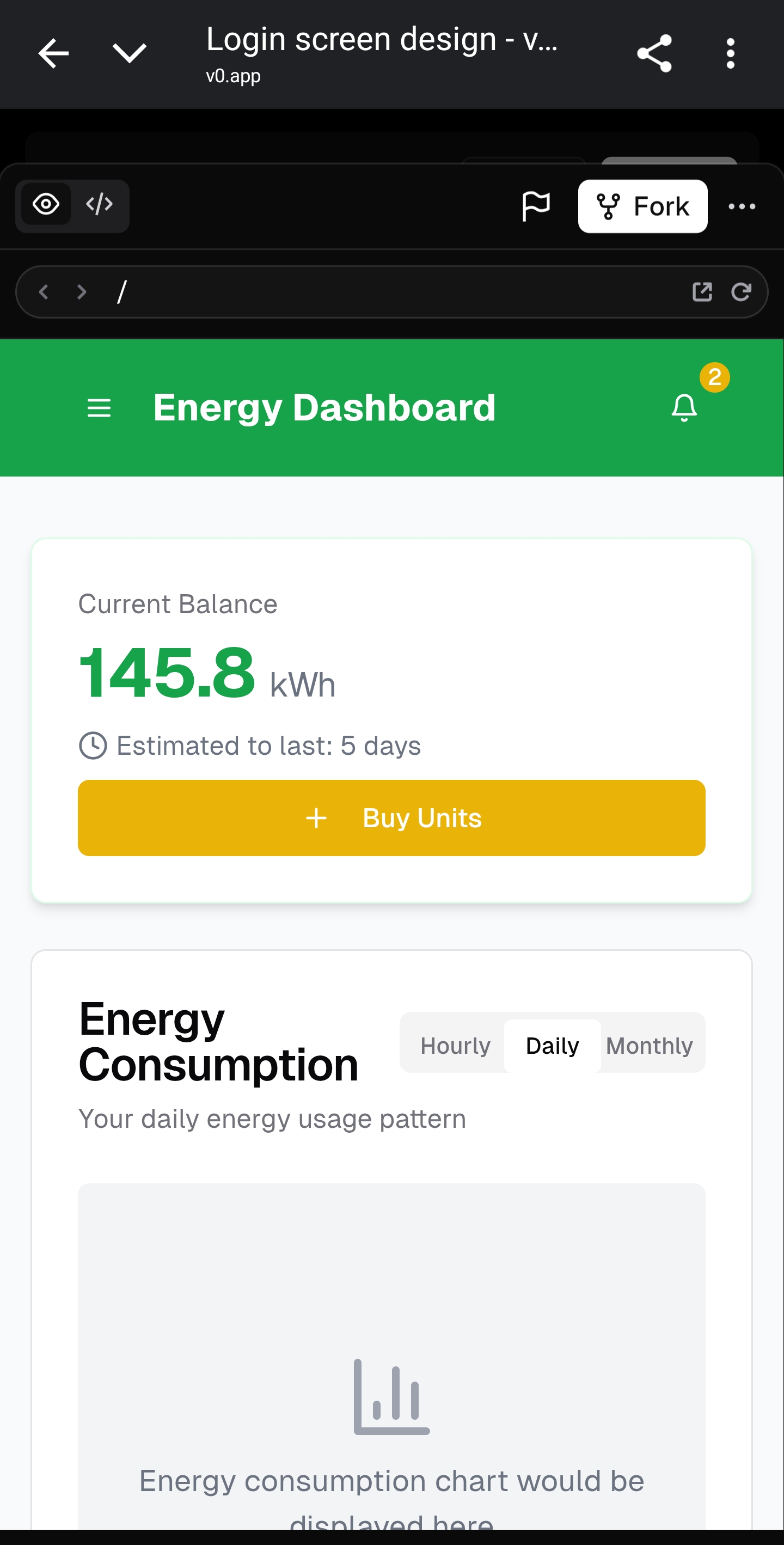
Task: Go back in the preview navigation bar
Action: tap(43, 292)
